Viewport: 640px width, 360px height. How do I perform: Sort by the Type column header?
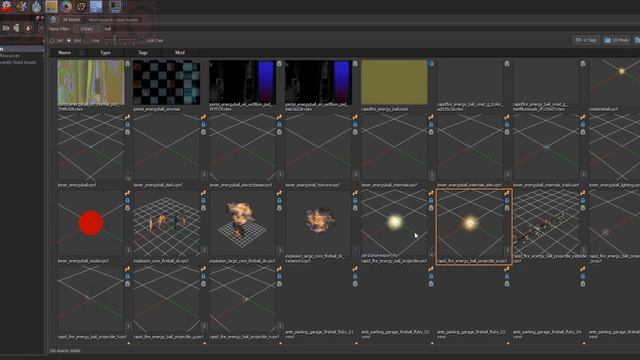tap(105, 53)
